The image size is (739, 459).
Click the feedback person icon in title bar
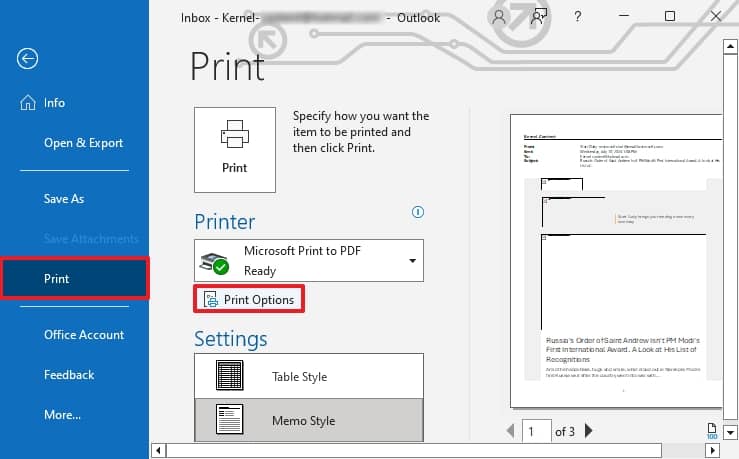538,16
